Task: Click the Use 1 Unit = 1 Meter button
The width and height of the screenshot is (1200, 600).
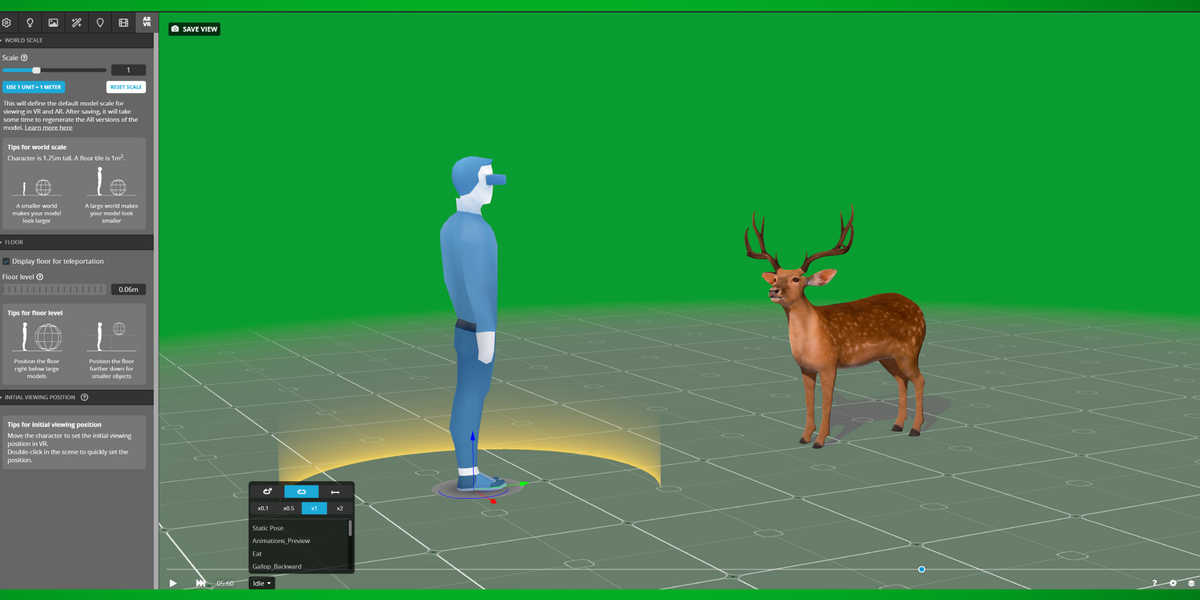Action: [33, 87]
